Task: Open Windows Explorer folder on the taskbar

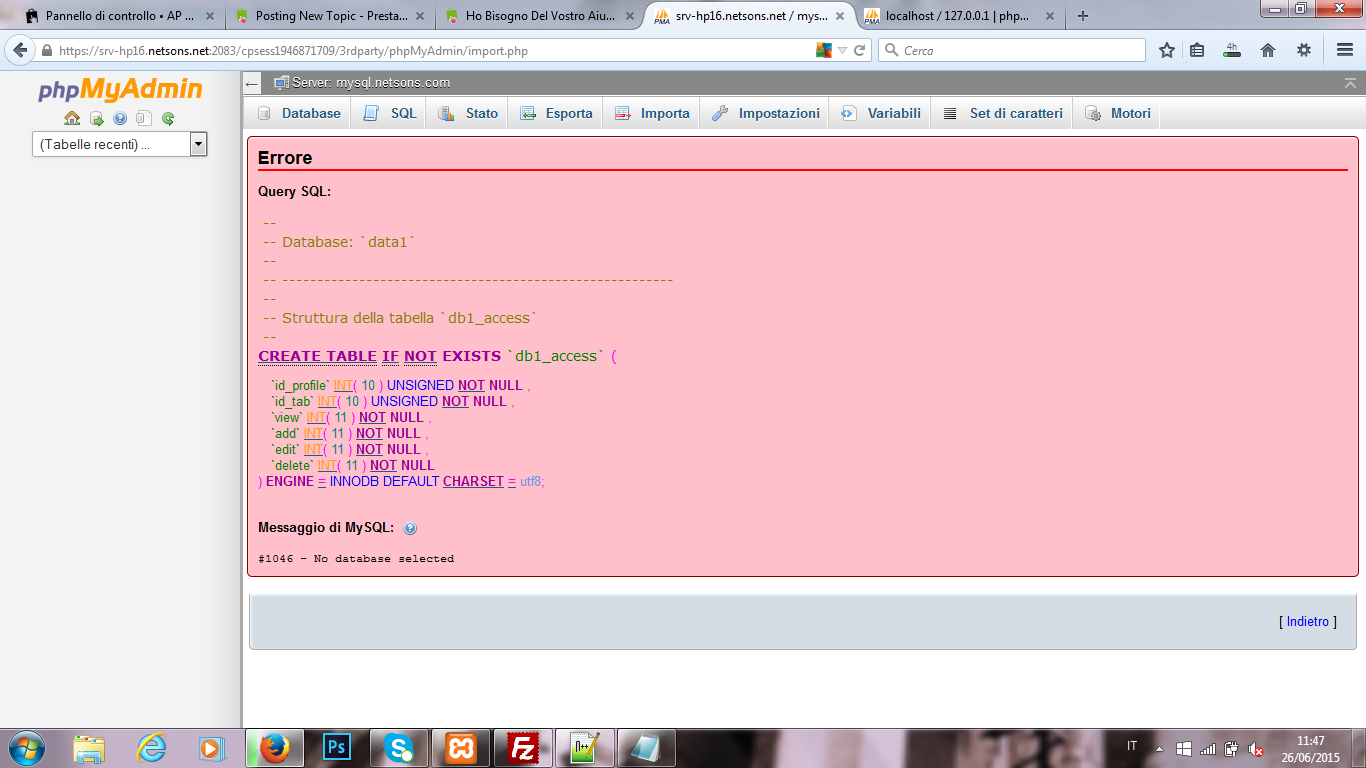Action: (89, 748)
